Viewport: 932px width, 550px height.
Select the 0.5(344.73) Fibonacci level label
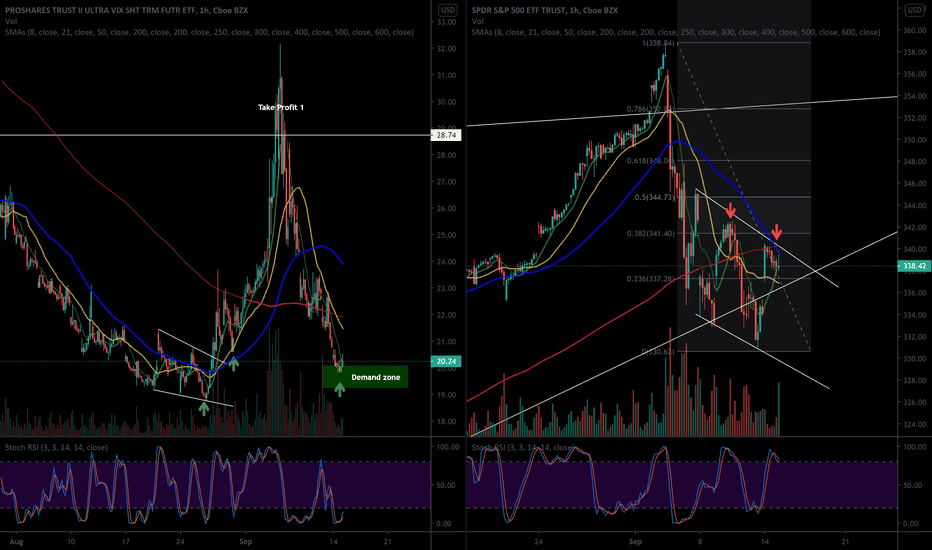point(654,197)
